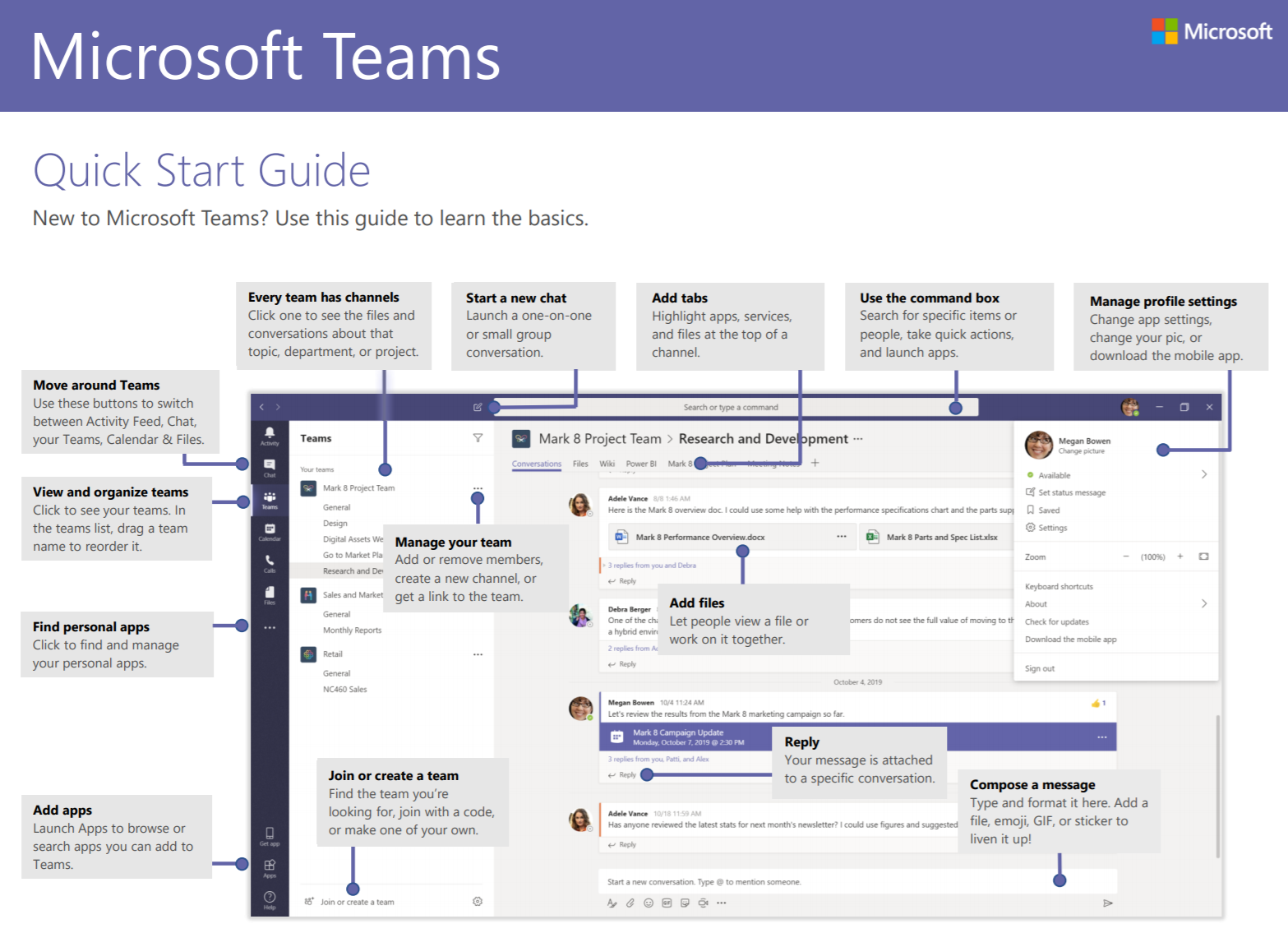Expand the Available status submenu chevron

click(x=1203, y=474)
